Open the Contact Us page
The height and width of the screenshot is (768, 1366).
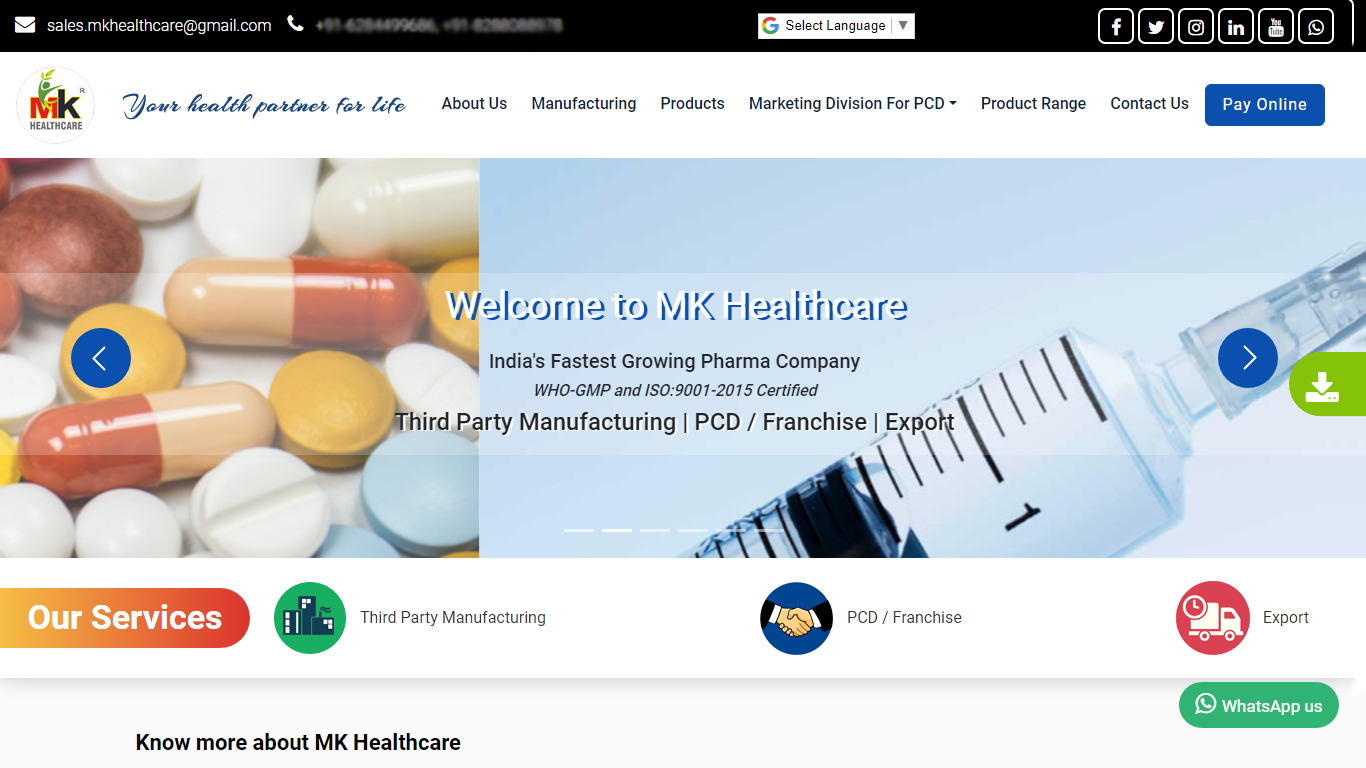(1149, 104)
